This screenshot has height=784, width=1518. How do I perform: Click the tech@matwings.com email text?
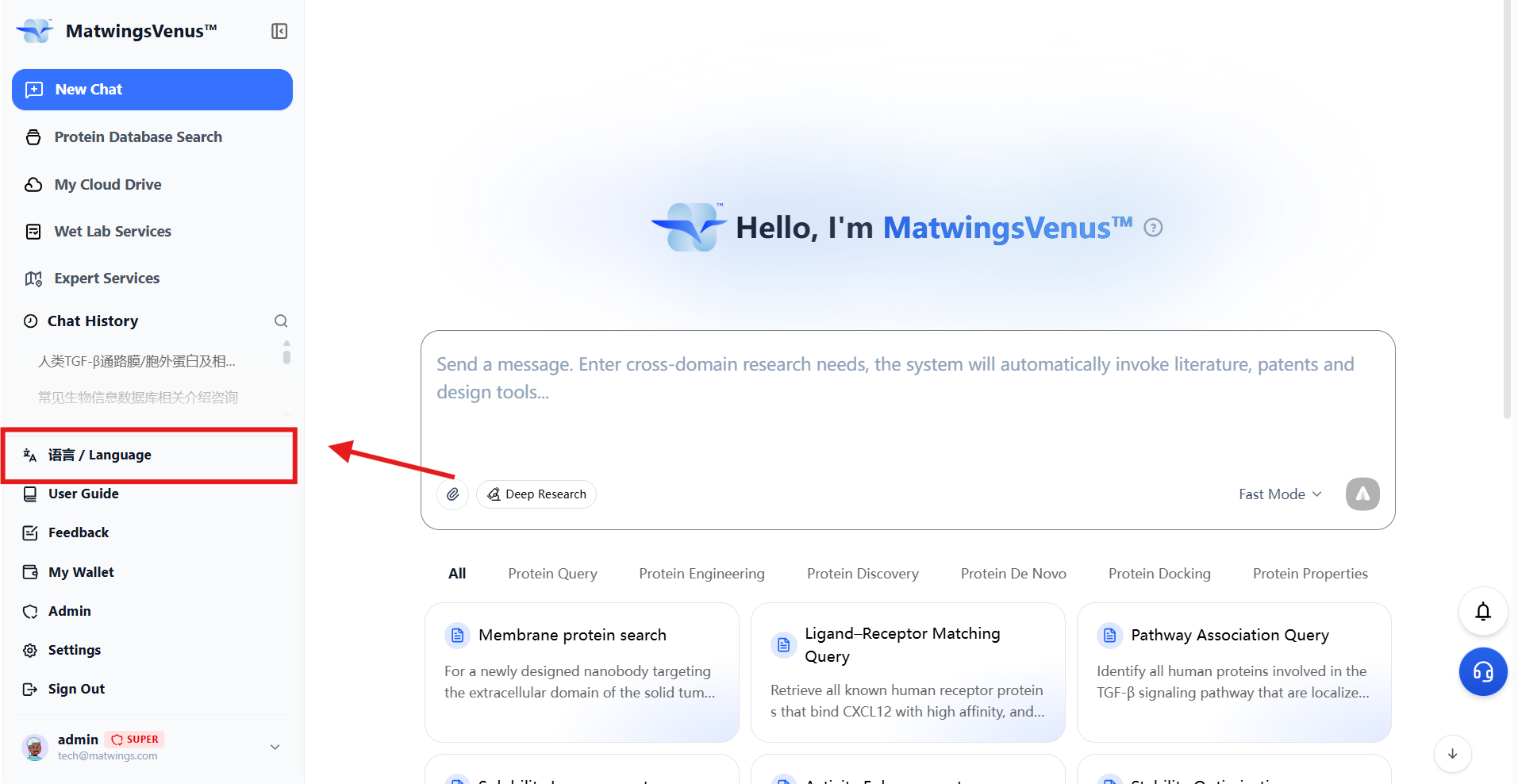107,756
